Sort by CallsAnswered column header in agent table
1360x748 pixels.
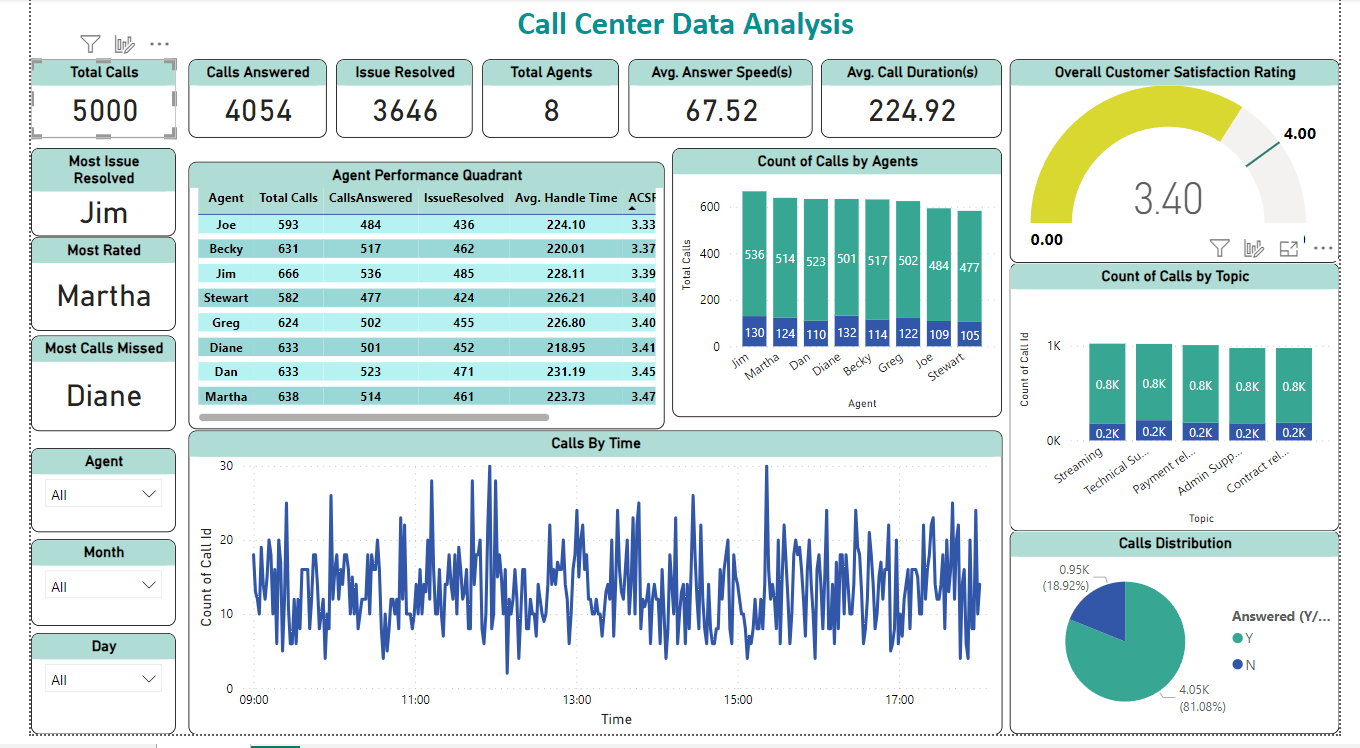click(x=370, y=198)
